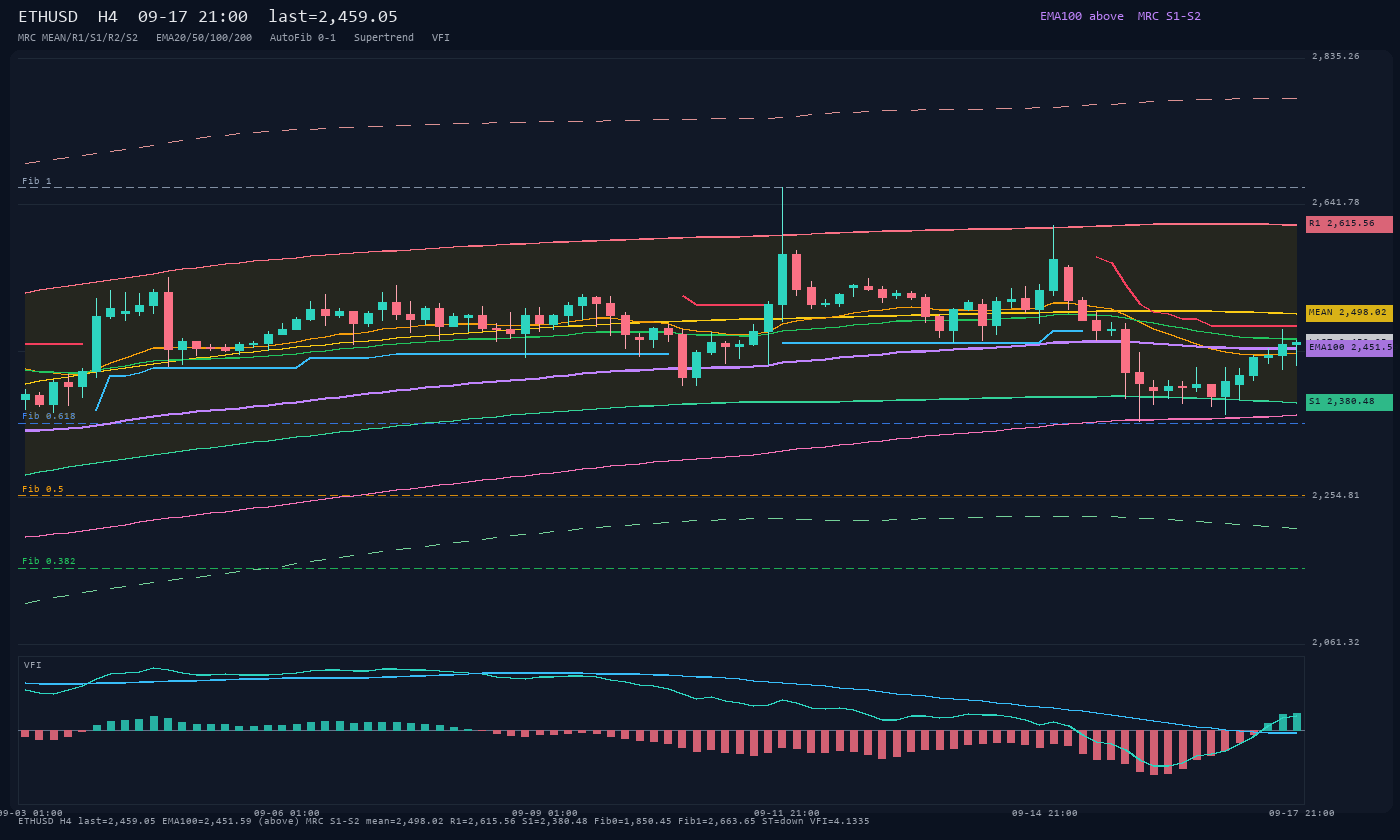Click the tall green candle spiking to Fib 1
The height and width of the screenshot is (840, 1400).
tap(783, 279)
